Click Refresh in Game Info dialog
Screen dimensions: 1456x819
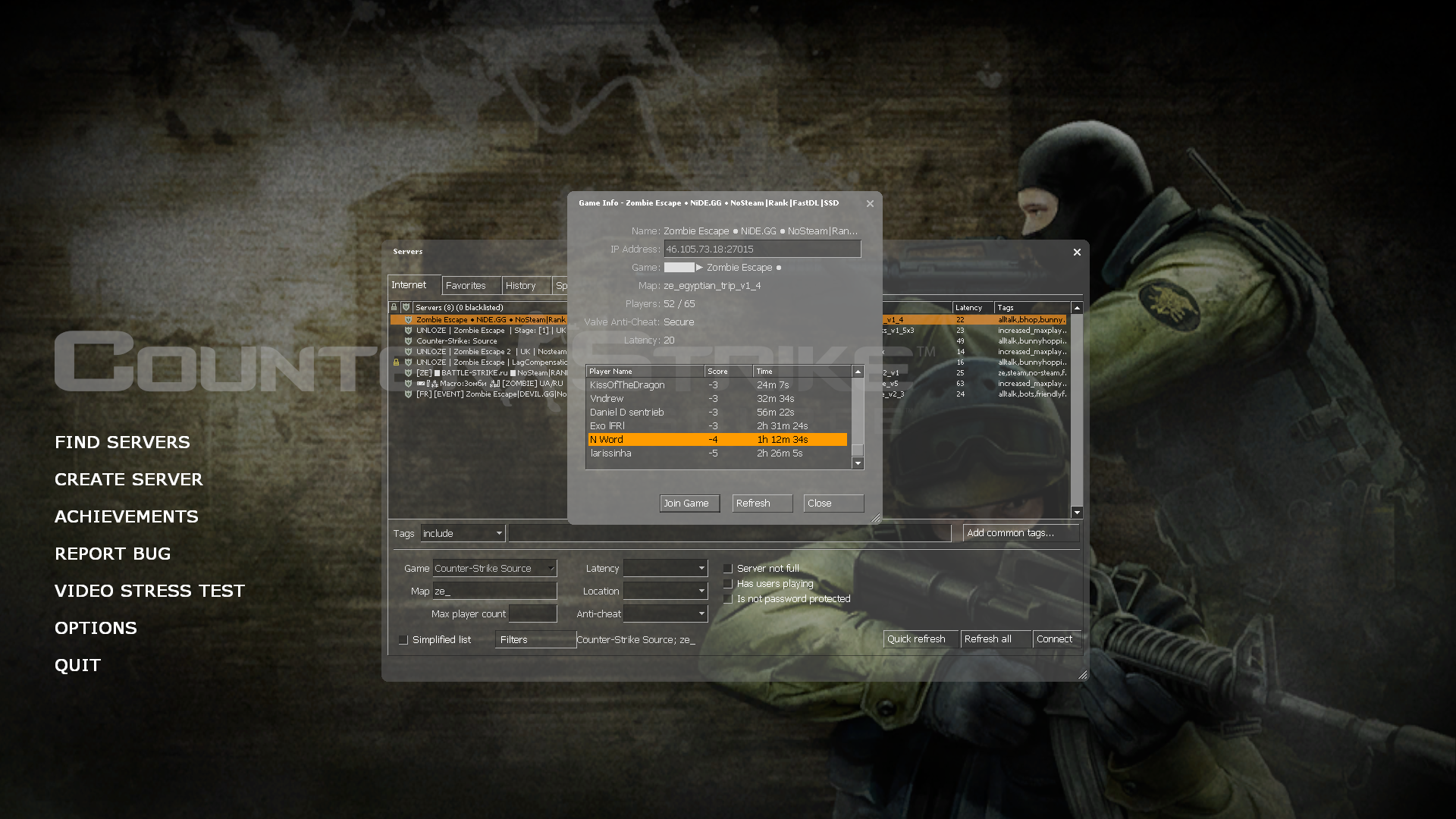coord(762,504)
